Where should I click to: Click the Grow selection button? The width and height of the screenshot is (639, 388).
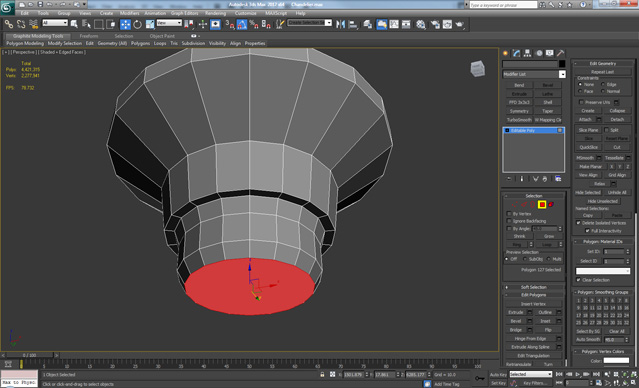(549, 236)
